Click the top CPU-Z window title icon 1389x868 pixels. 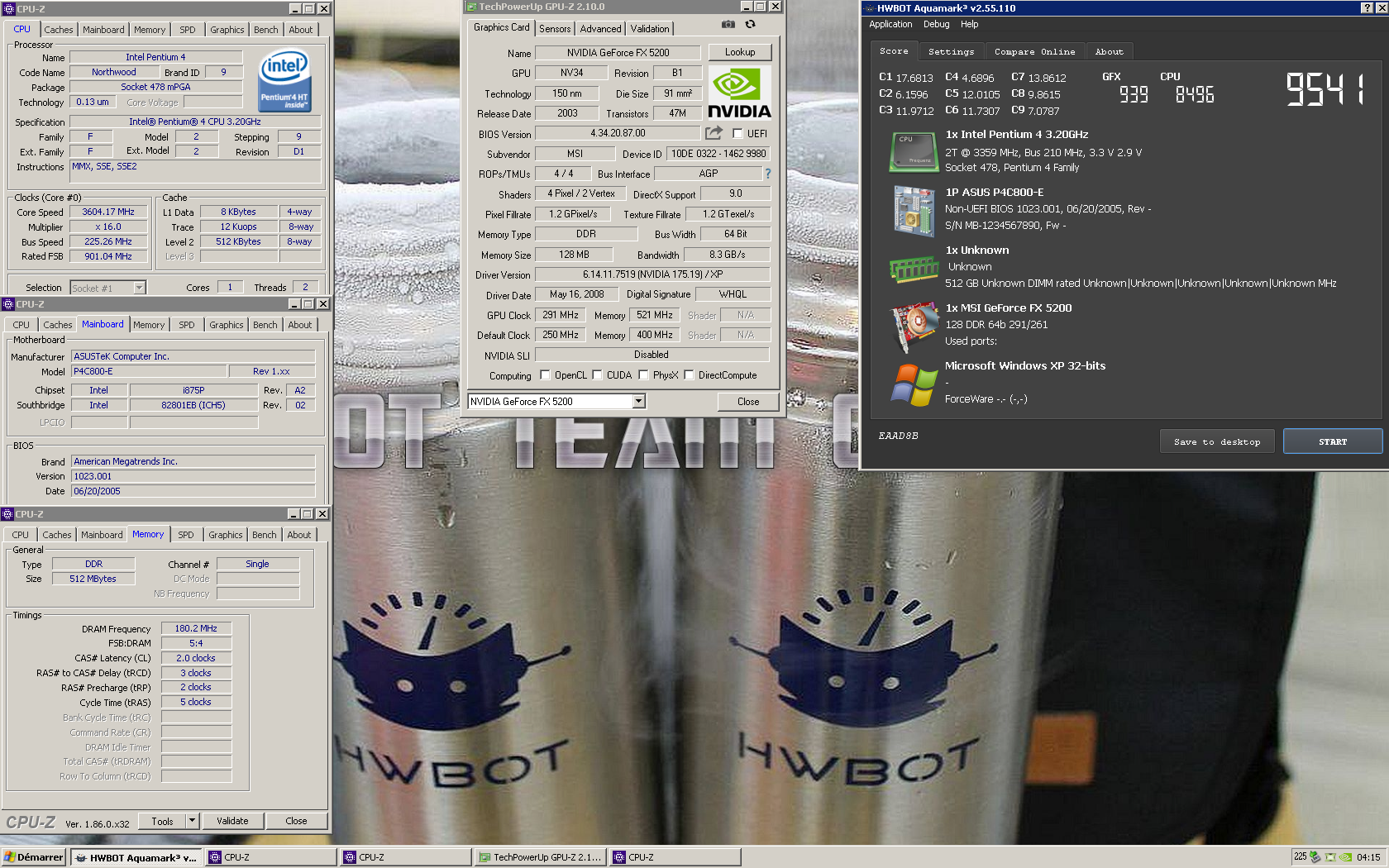pos(9,8)
